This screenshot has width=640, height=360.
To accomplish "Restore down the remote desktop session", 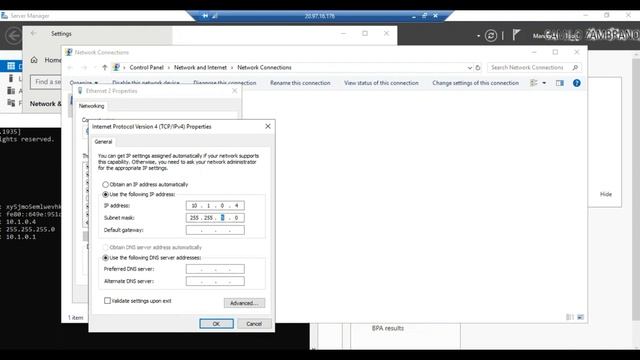I will [424, 16].
